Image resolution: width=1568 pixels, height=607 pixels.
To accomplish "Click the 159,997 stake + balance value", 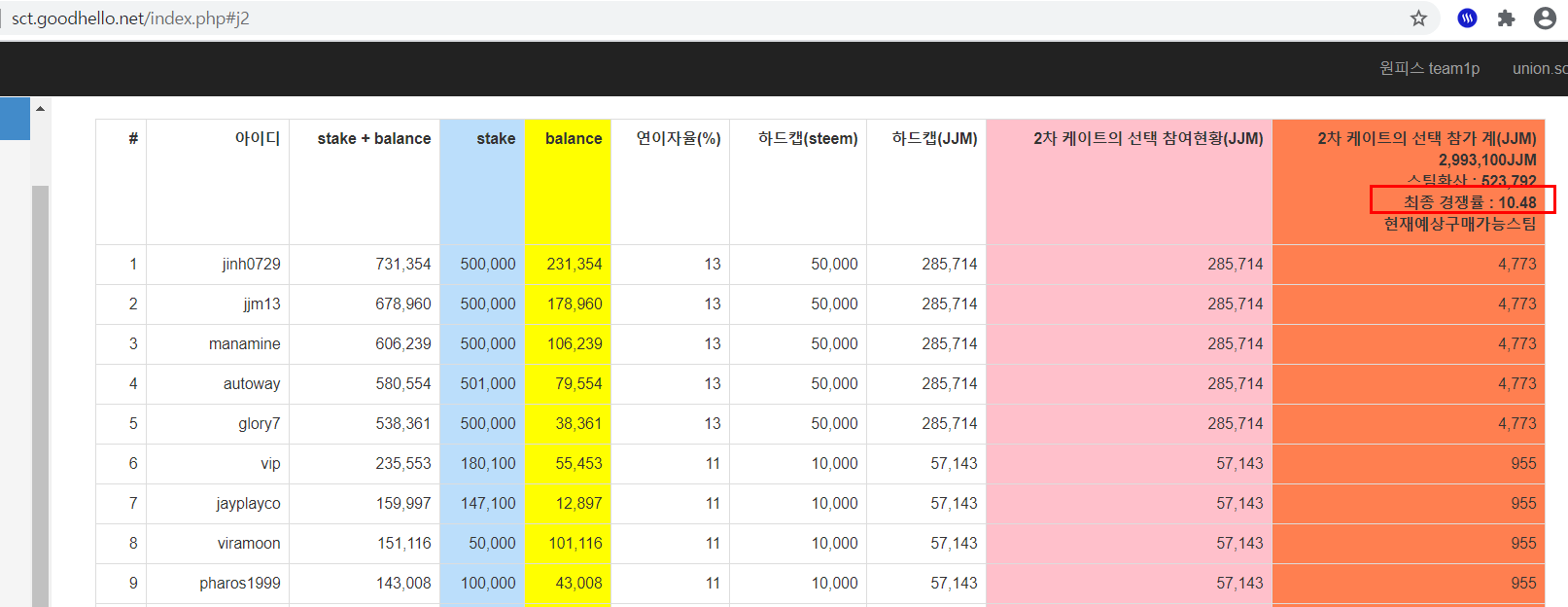I will pyautogui.click(x=403, y=503).
